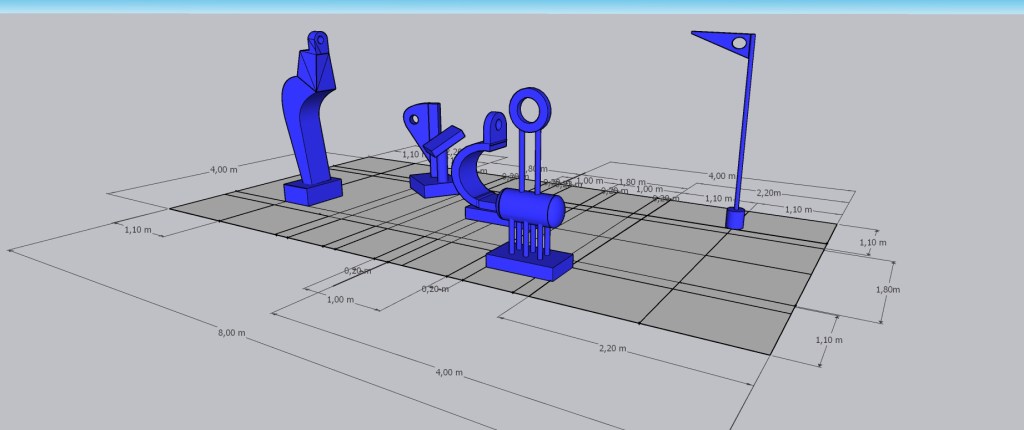
Task: Select the 8,00 m dimension label
Action: [x=232, y=333]
